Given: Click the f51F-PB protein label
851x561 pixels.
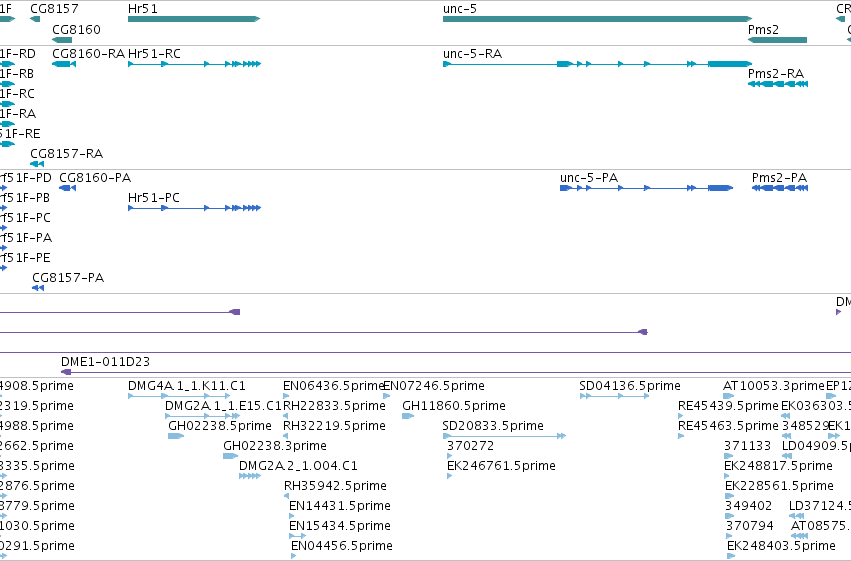Looking at the screenshot, I should pyautogui.click(x=25, y=198).
